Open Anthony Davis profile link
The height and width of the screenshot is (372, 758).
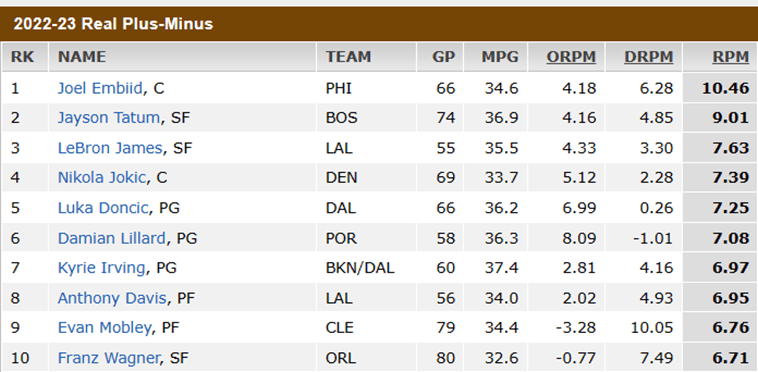click(x=112, y=298)
